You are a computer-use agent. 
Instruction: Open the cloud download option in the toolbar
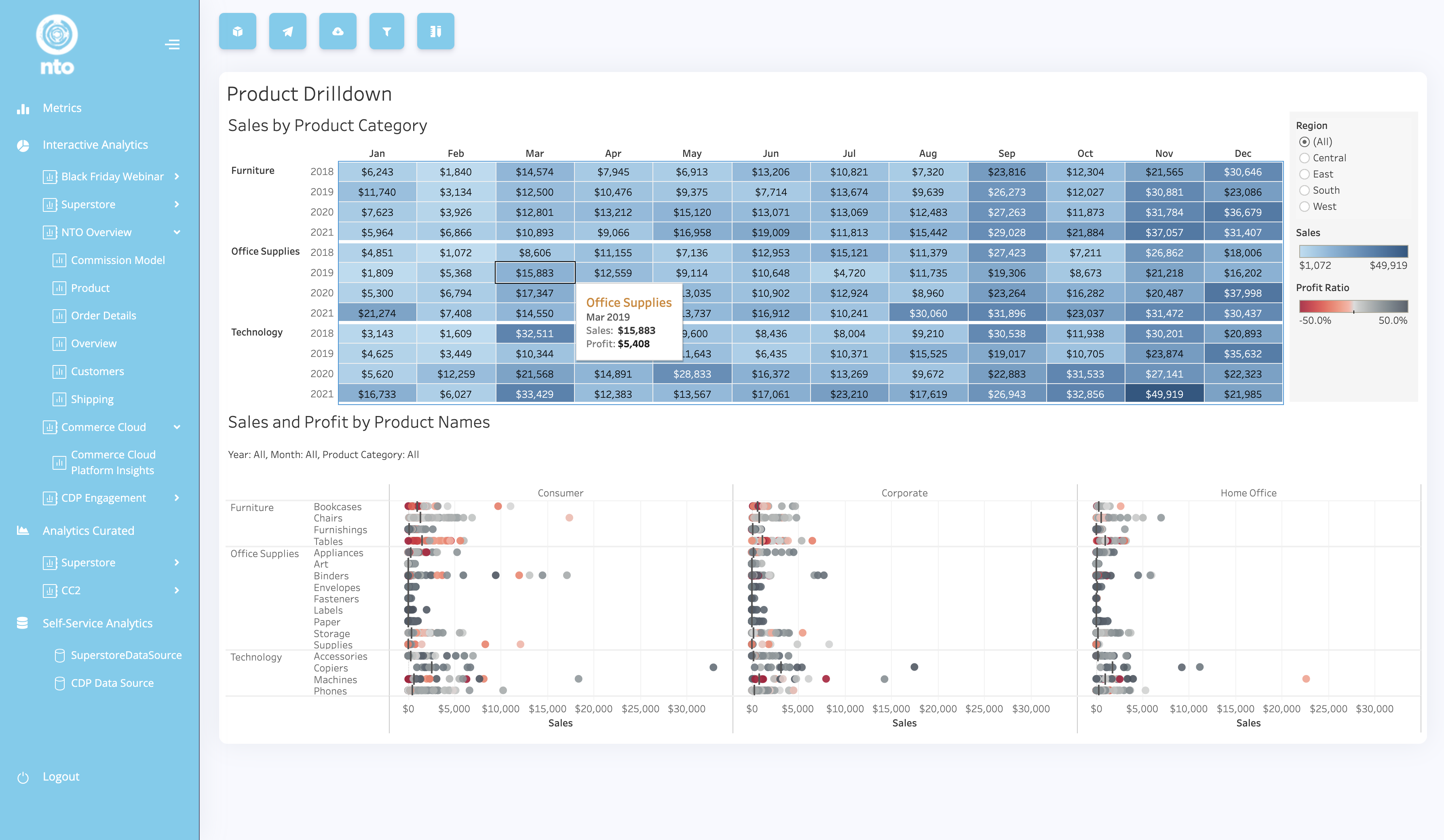338,32
